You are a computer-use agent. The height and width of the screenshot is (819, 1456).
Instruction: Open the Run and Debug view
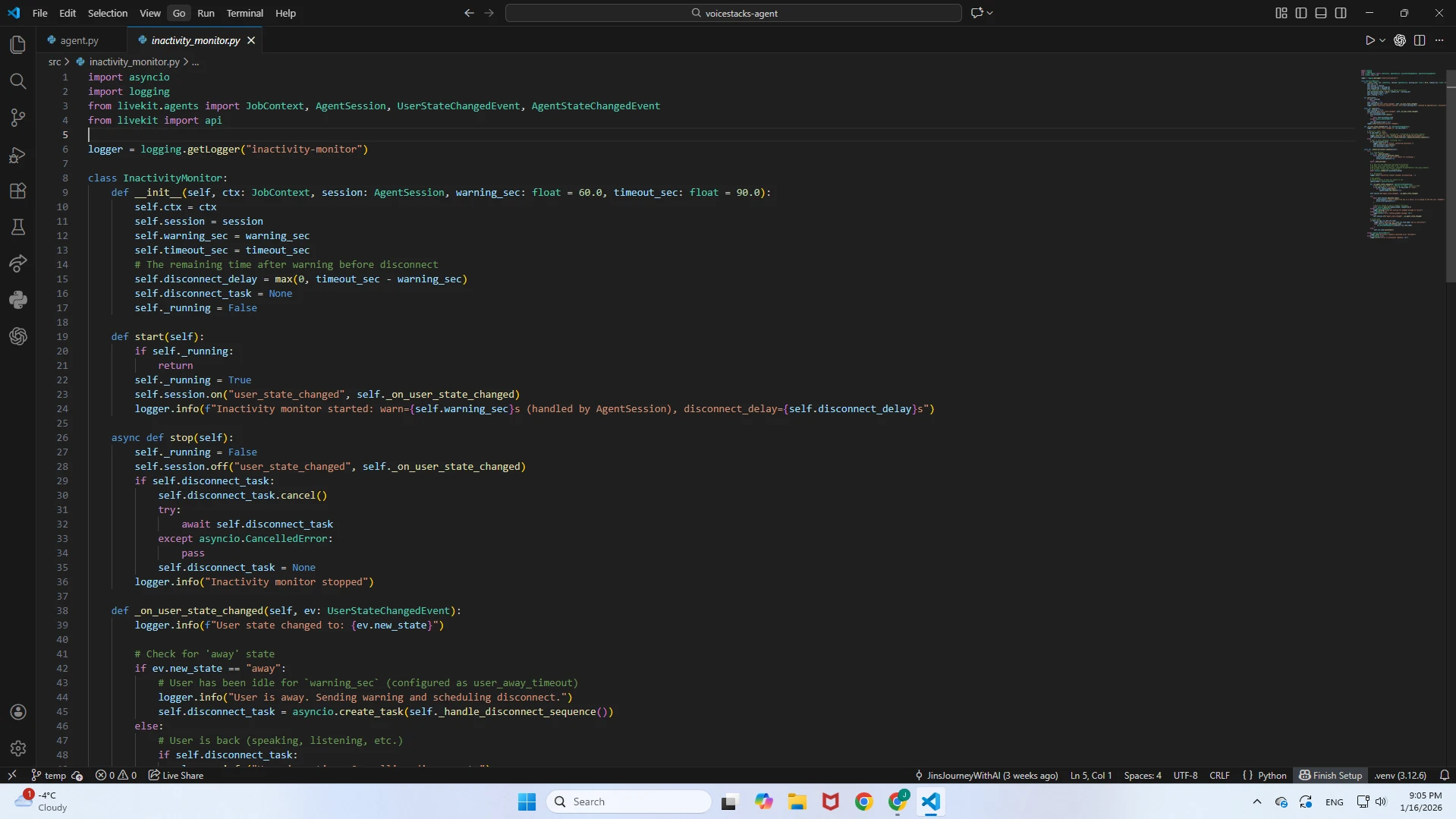tap(18, 155)
